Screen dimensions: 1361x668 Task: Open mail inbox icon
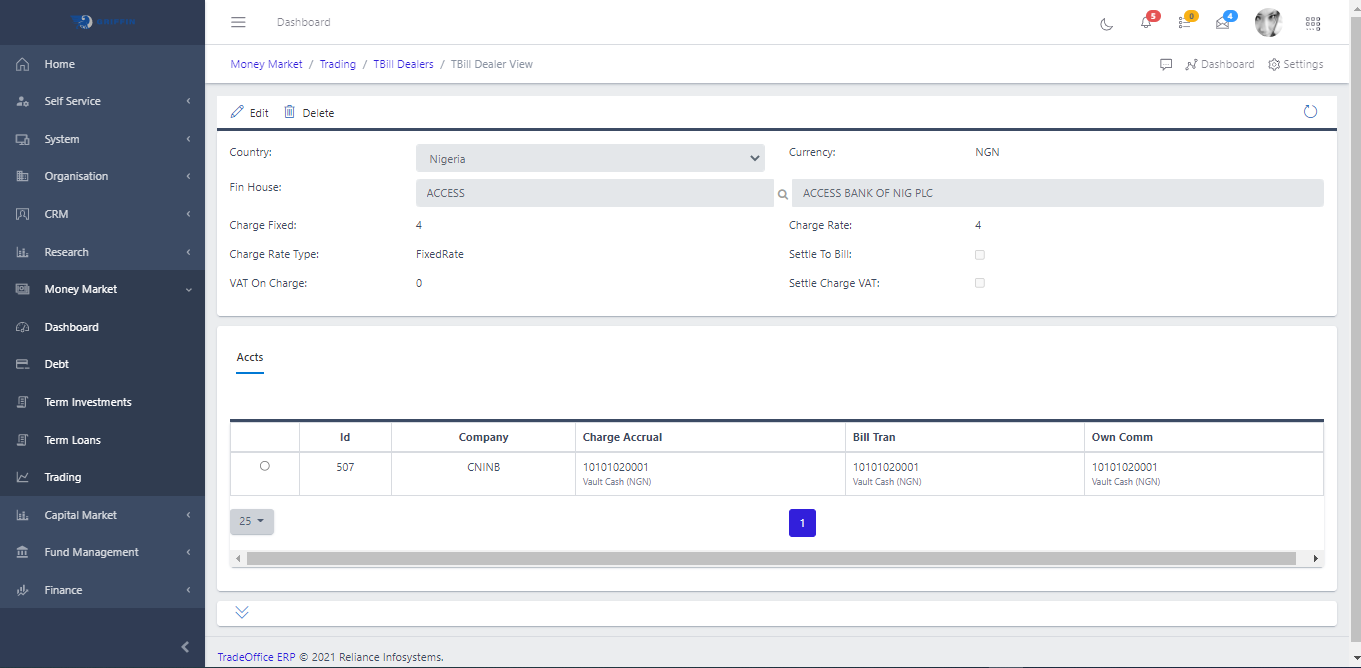[x=1222, y=23]
